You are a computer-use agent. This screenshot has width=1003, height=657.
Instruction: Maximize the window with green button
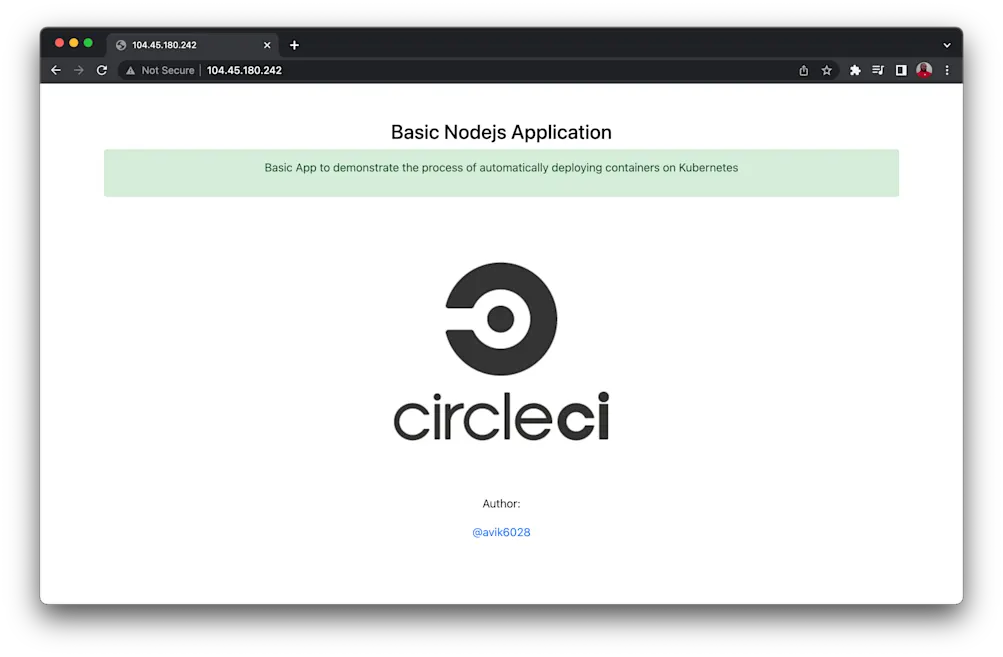[88, 43]
